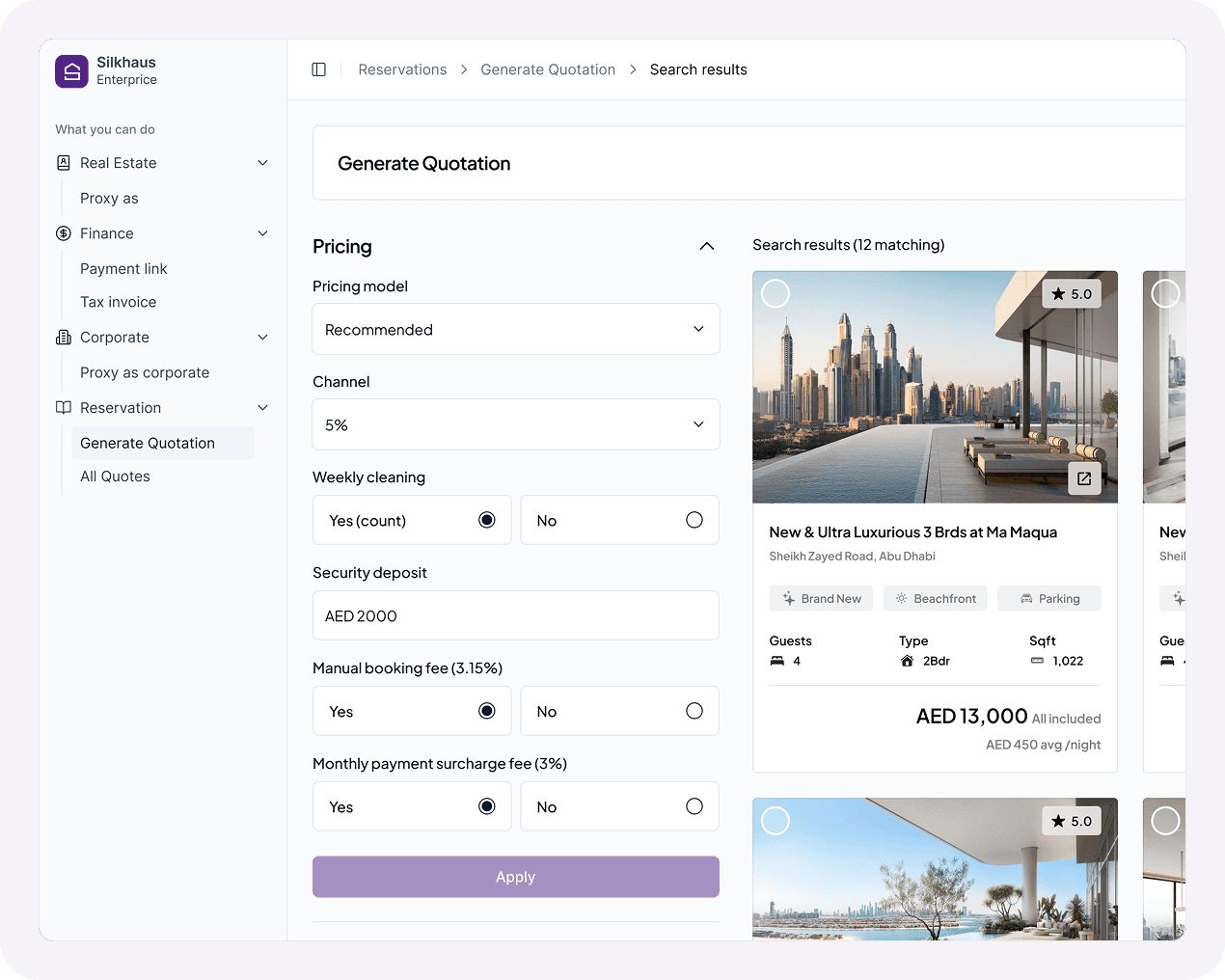Click the Reservation book icon

pyautogui.click(x=64, y=408)
